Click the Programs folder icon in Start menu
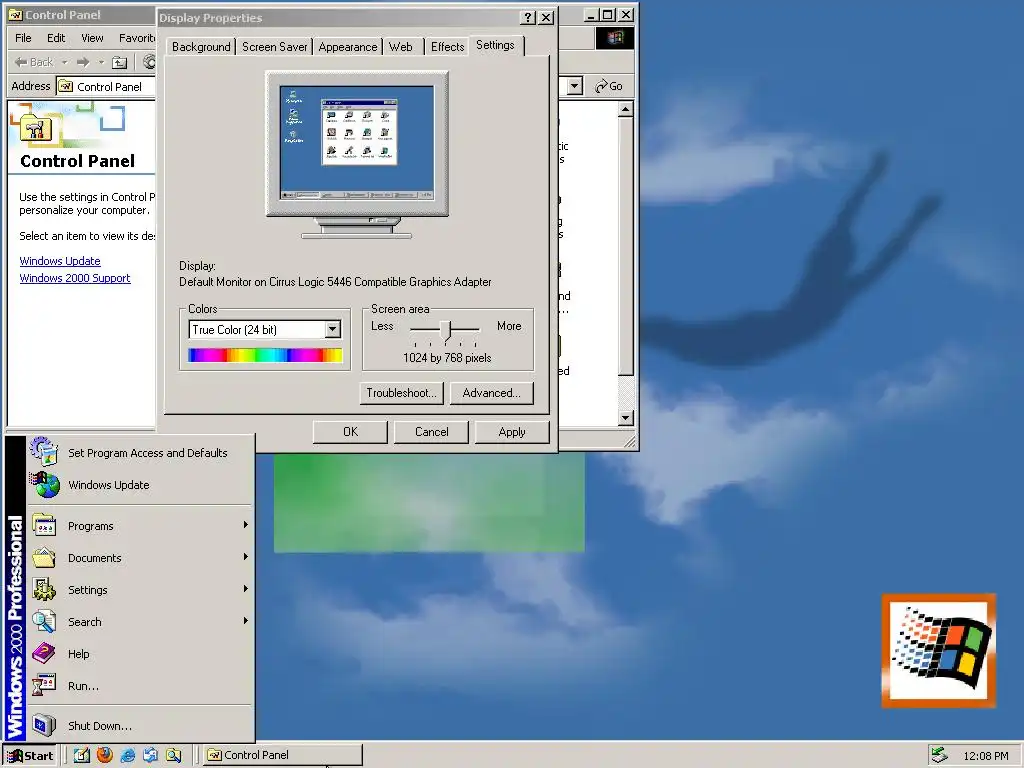The width and height of the screenshot is (1024, 768). (x=44, y=526)
